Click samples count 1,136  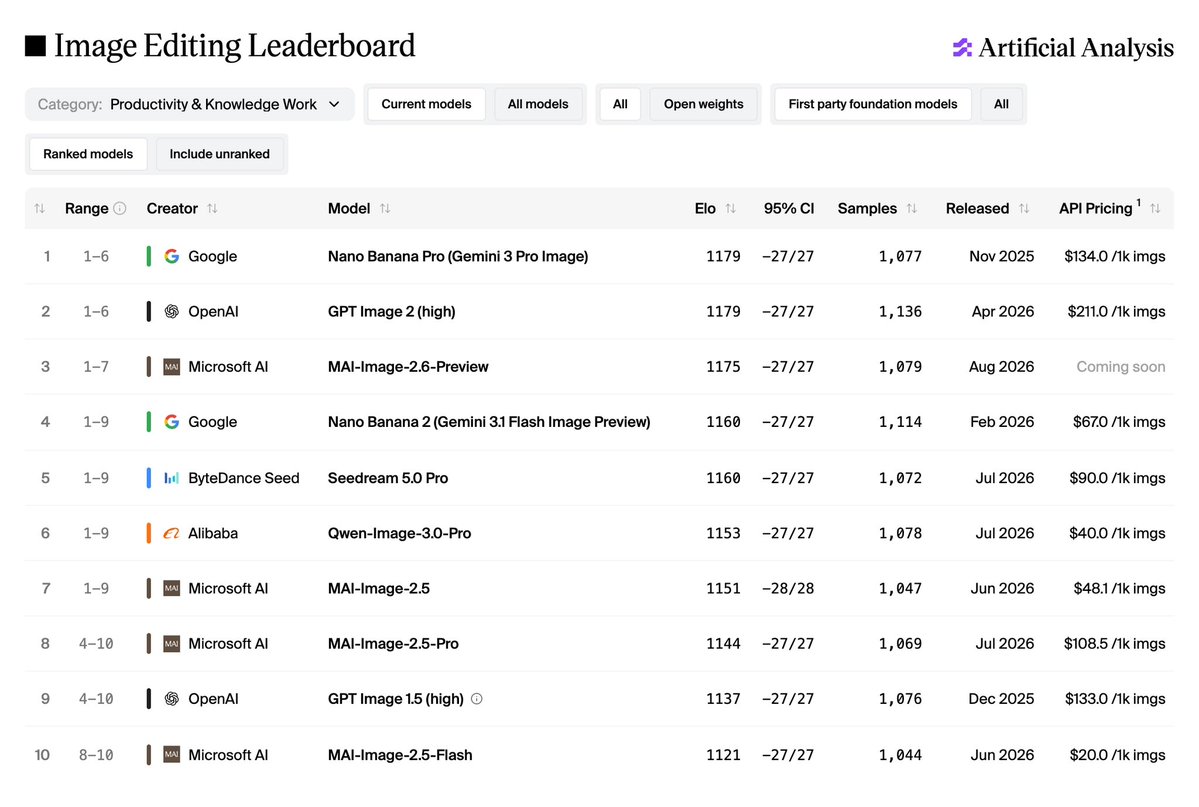pyautogui.click(x=900, y=311)
